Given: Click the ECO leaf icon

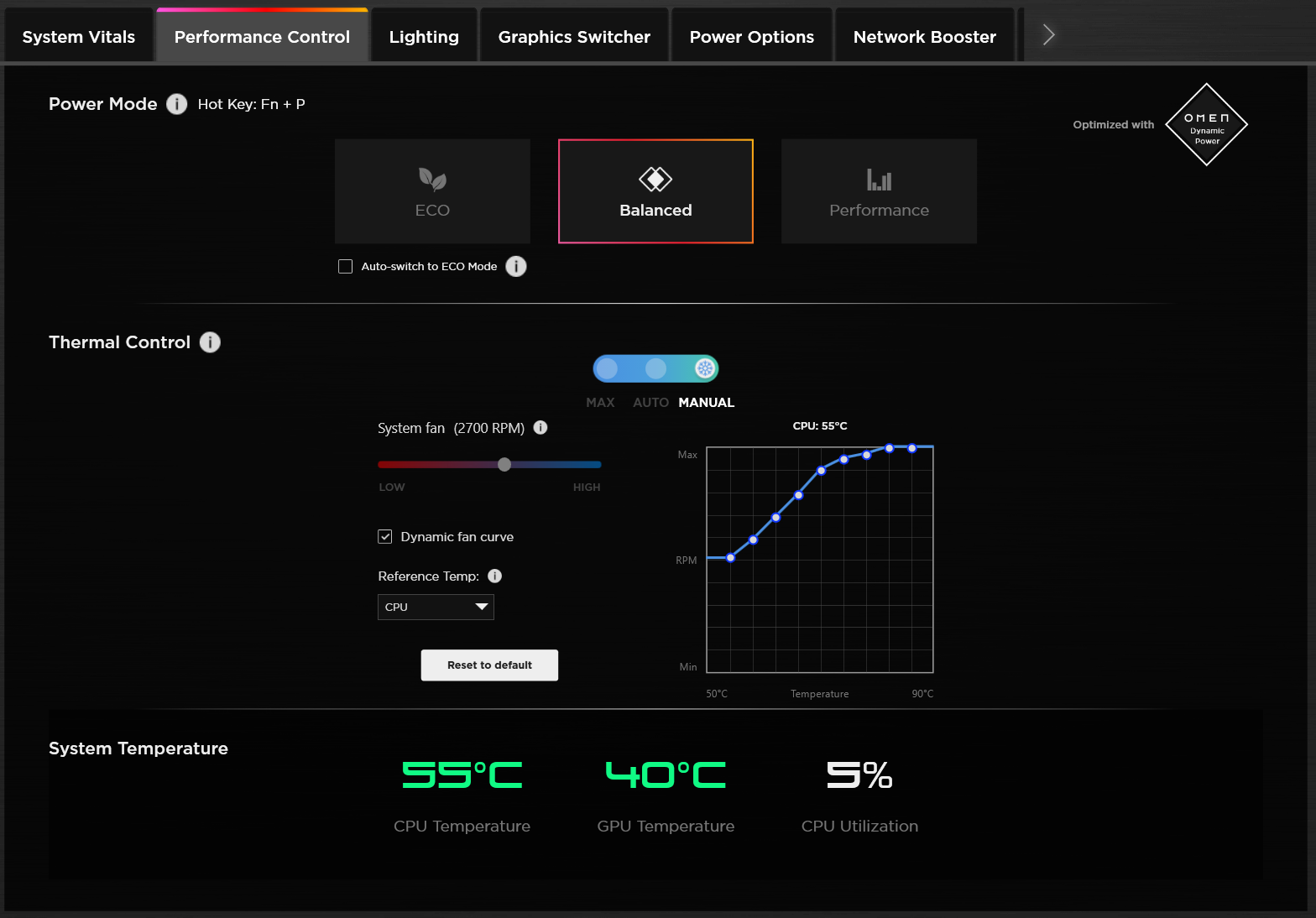Looking at the screenshot, I should click(432, 179).
